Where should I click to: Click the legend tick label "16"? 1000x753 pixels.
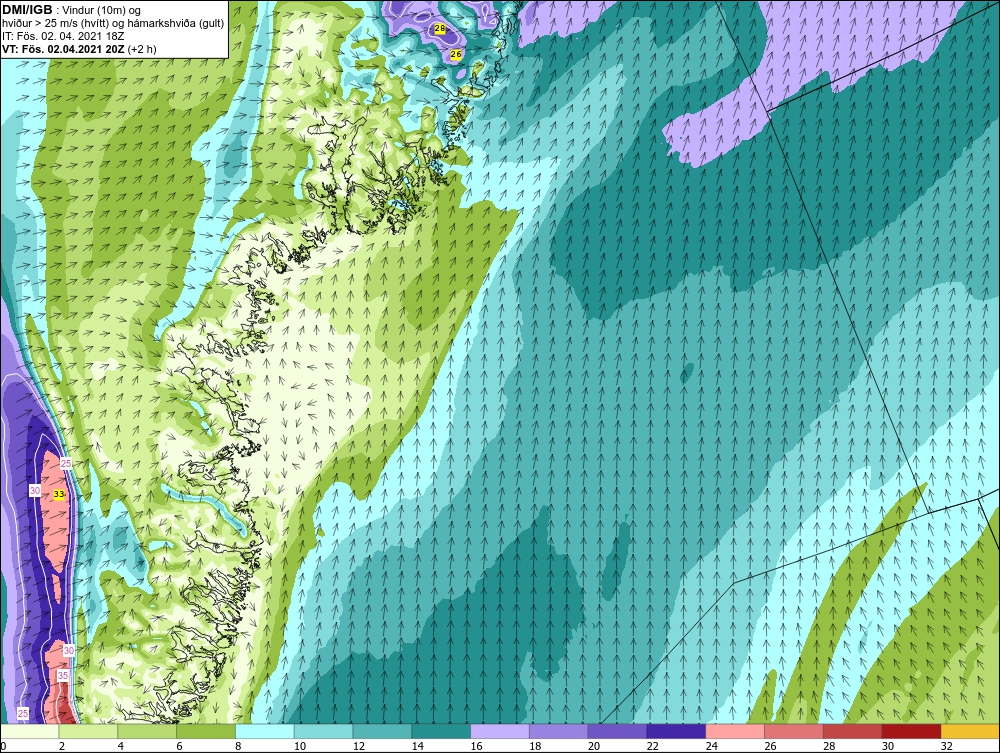[x=476, y=746]
